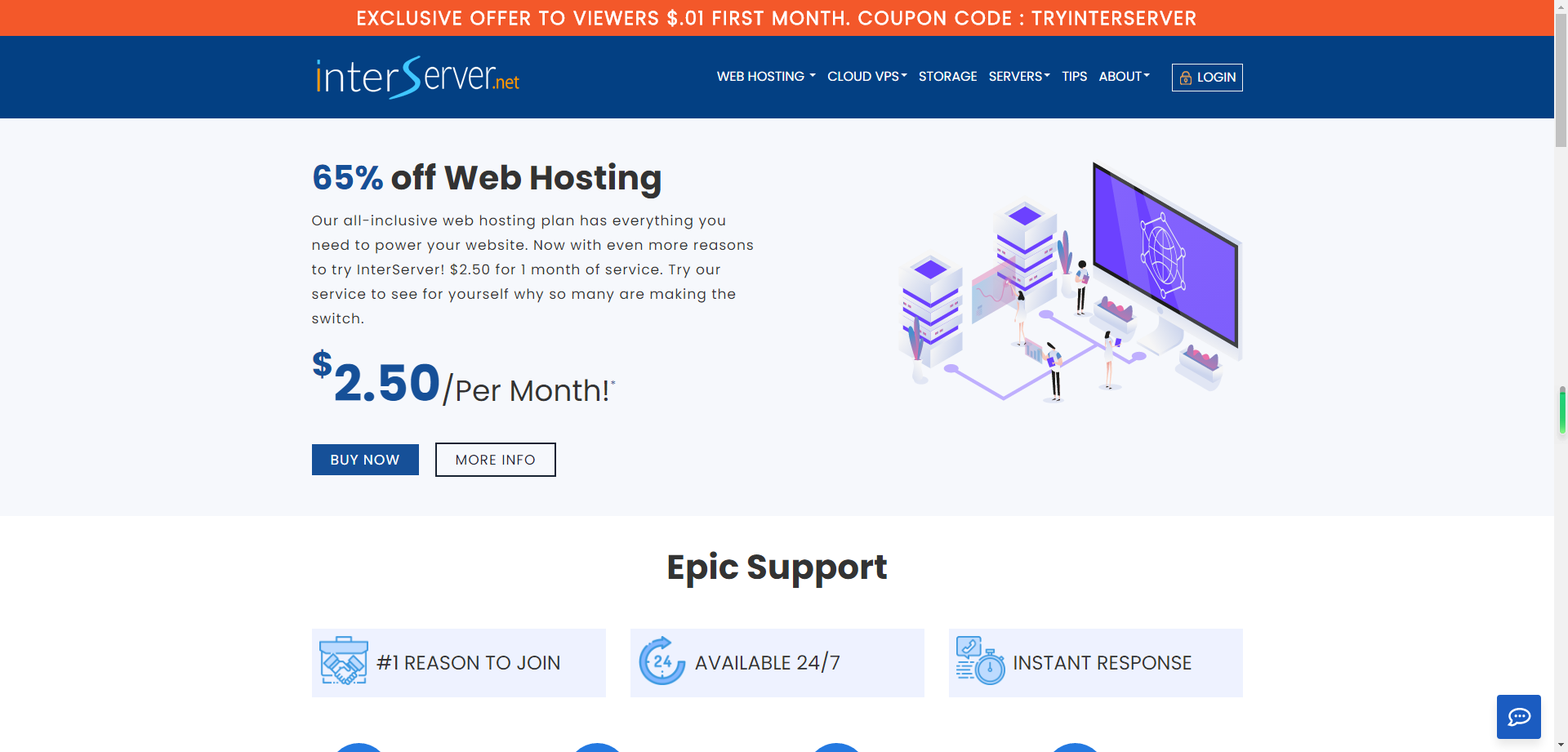
Task: Click the 65% off Web Hosting heading
Action: [487, 178]
